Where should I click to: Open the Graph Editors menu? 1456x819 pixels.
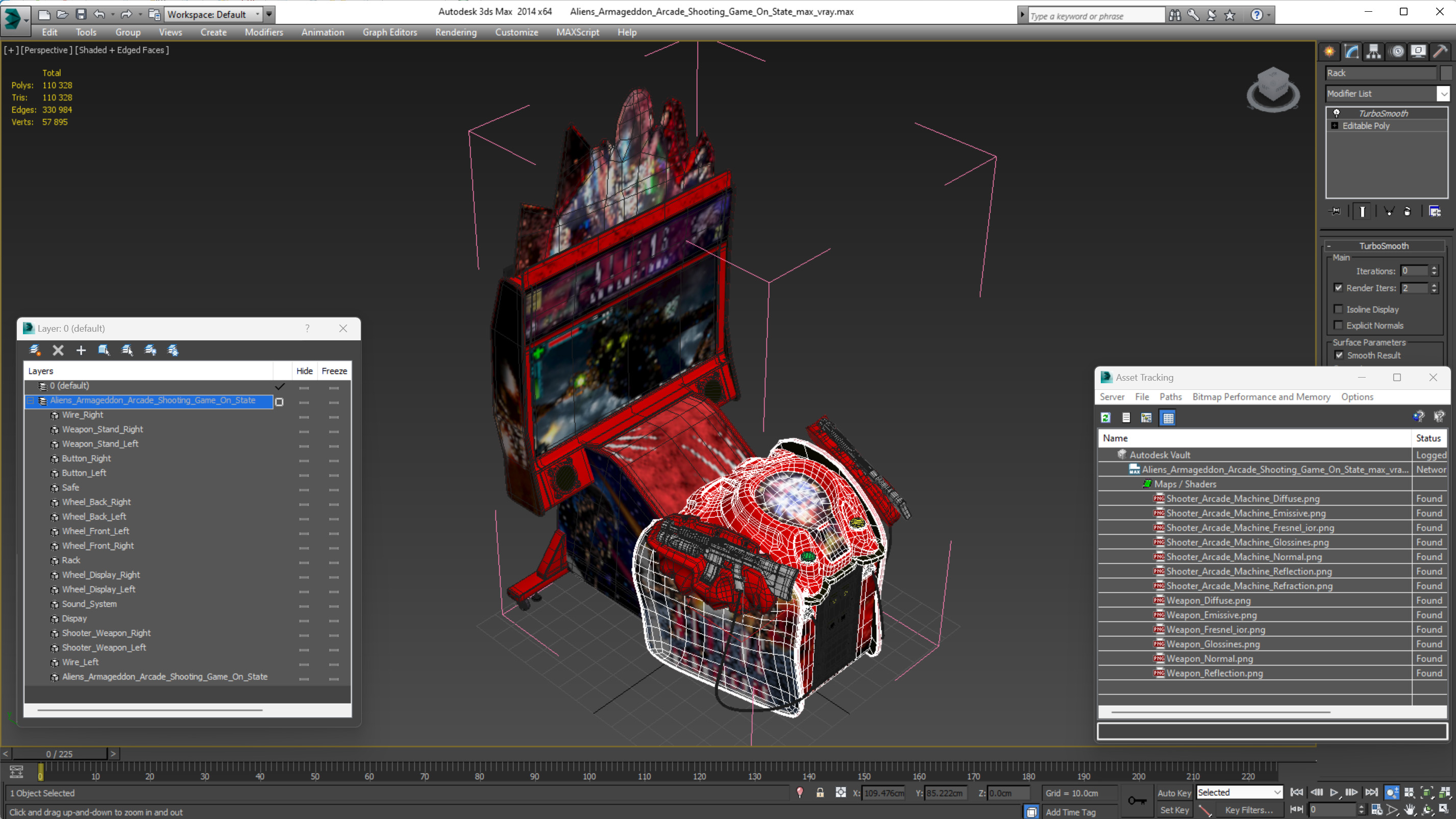click(389, 32)
